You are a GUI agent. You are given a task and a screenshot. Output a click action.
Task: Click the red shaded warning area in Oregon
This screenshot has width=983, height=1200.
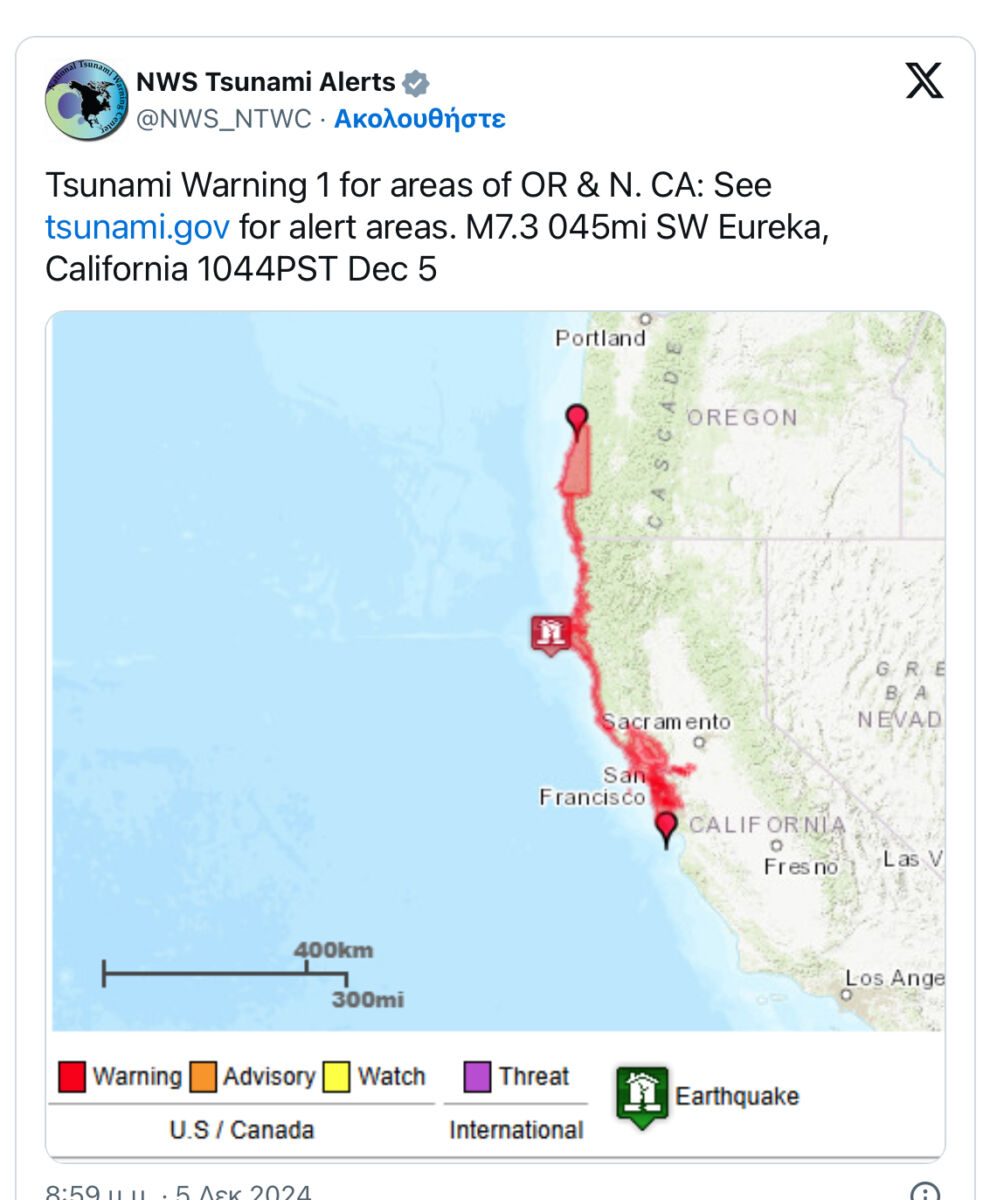click(576, 465)
